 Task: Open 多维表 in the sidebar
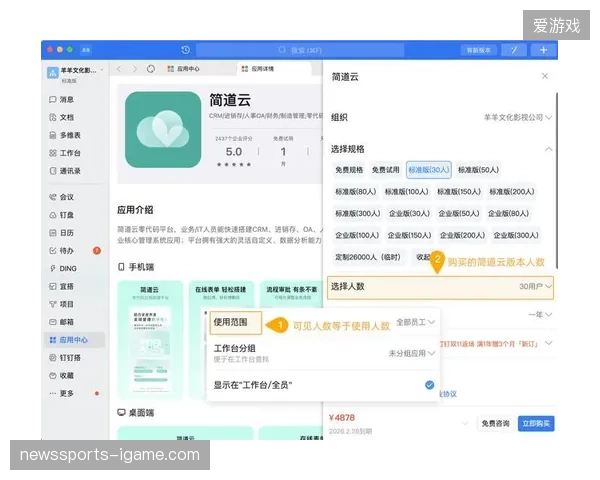65,135
